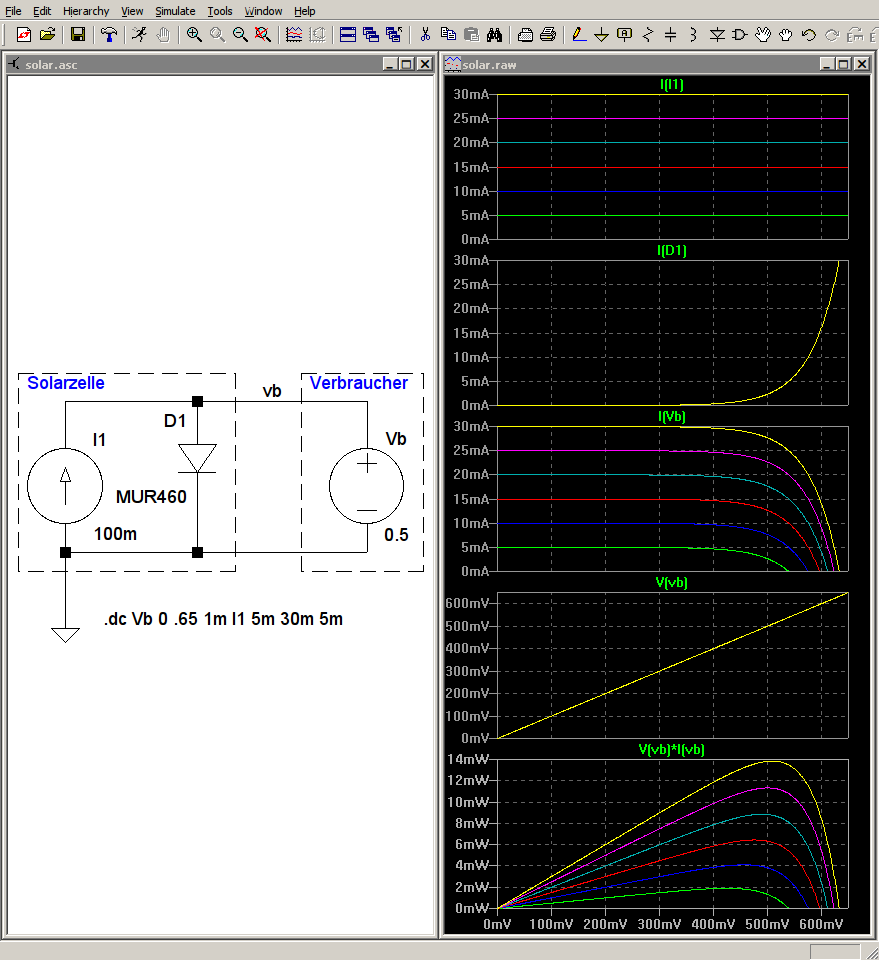Select the Move open-hand tool

pos(763,34)
